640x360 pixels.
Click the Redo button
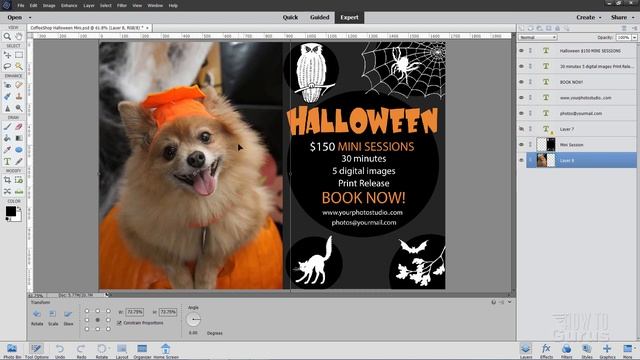point(81,351)
